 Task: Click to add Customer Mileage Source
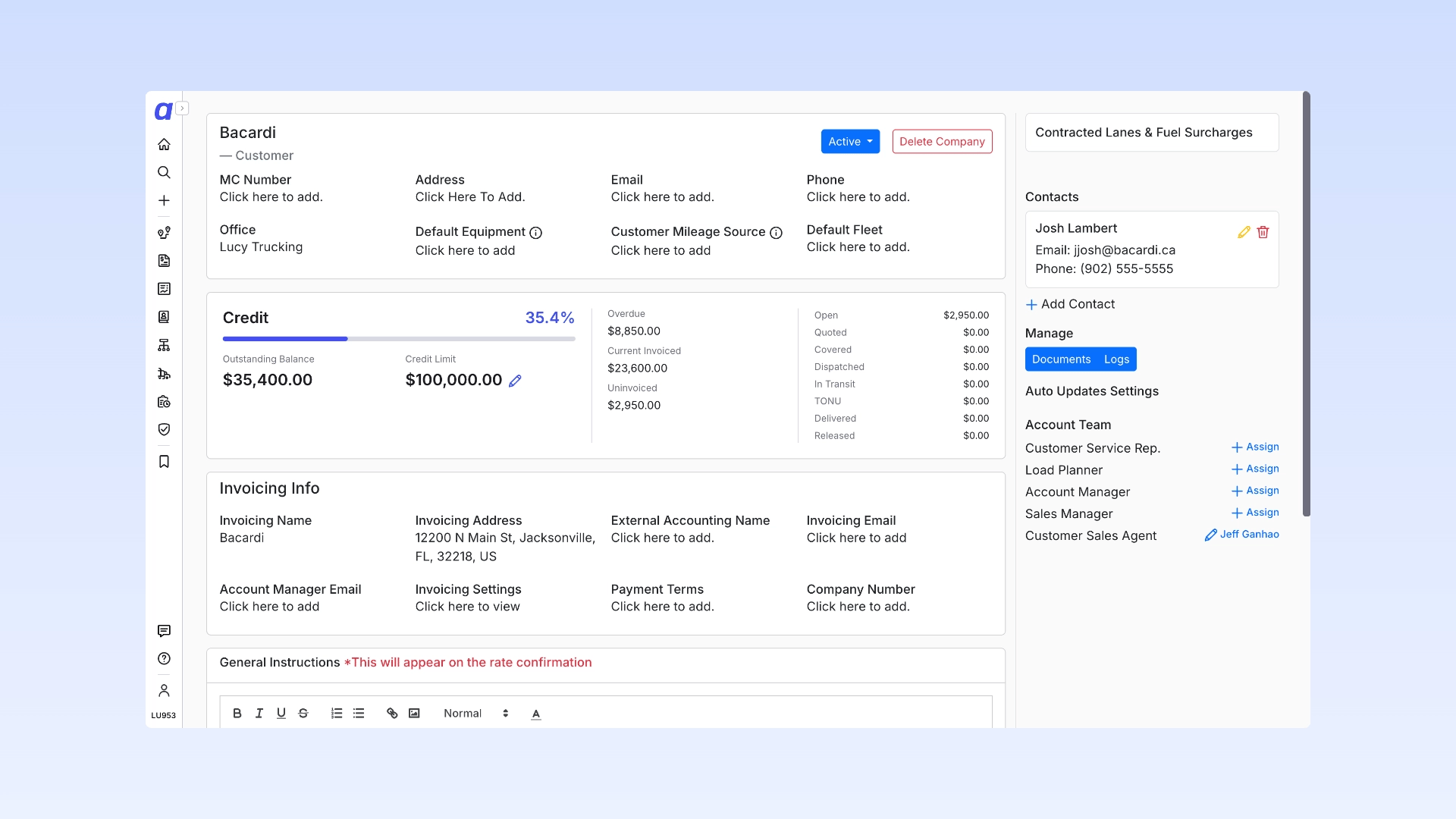click(661, 251)
